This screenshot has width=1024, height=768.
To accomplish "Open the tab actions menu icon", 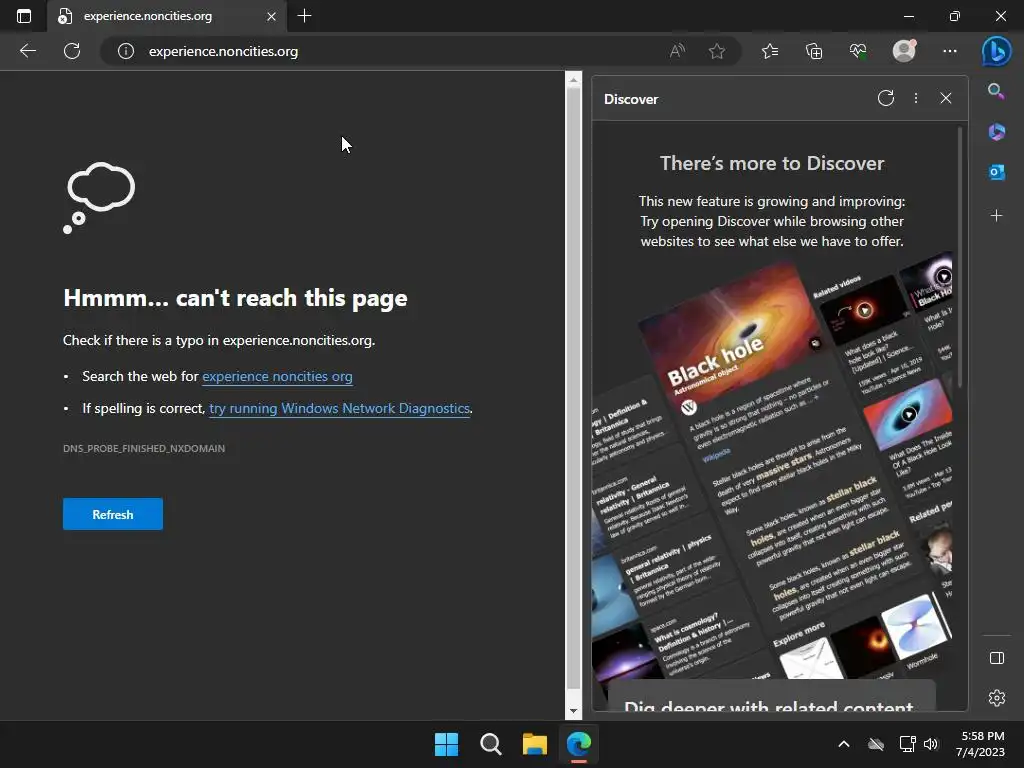I will (x=24, y=16).
